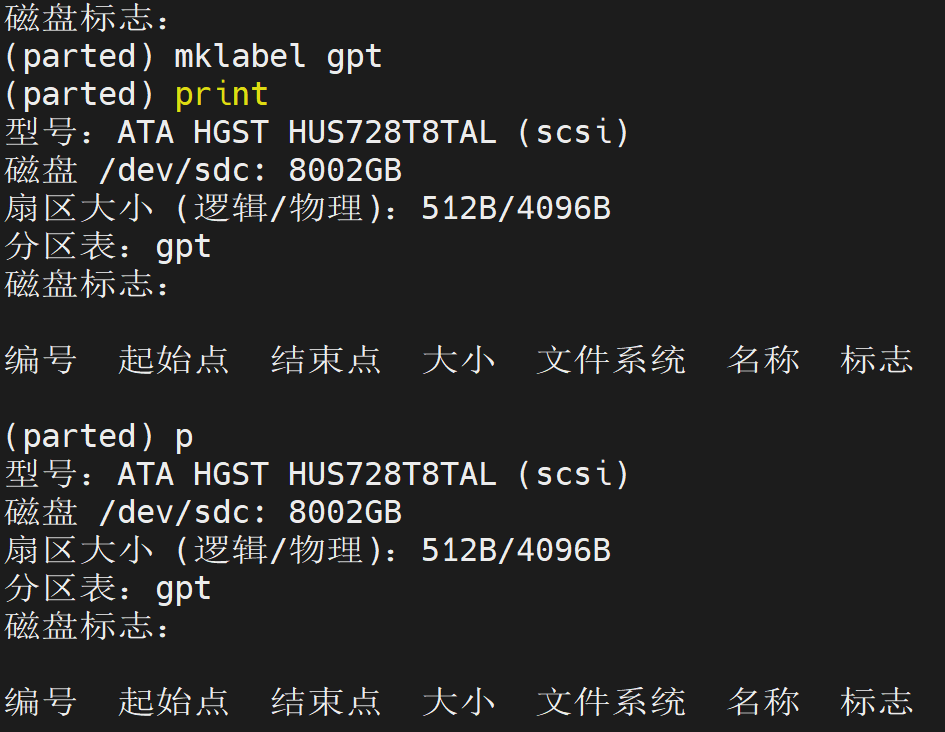Click the yellow 'print' command word

pos(221,95)
